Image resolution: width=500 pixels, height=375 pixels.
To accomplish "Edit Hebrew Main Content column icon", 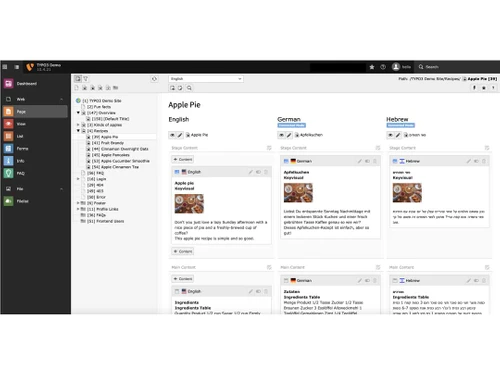I will (487, 267).
